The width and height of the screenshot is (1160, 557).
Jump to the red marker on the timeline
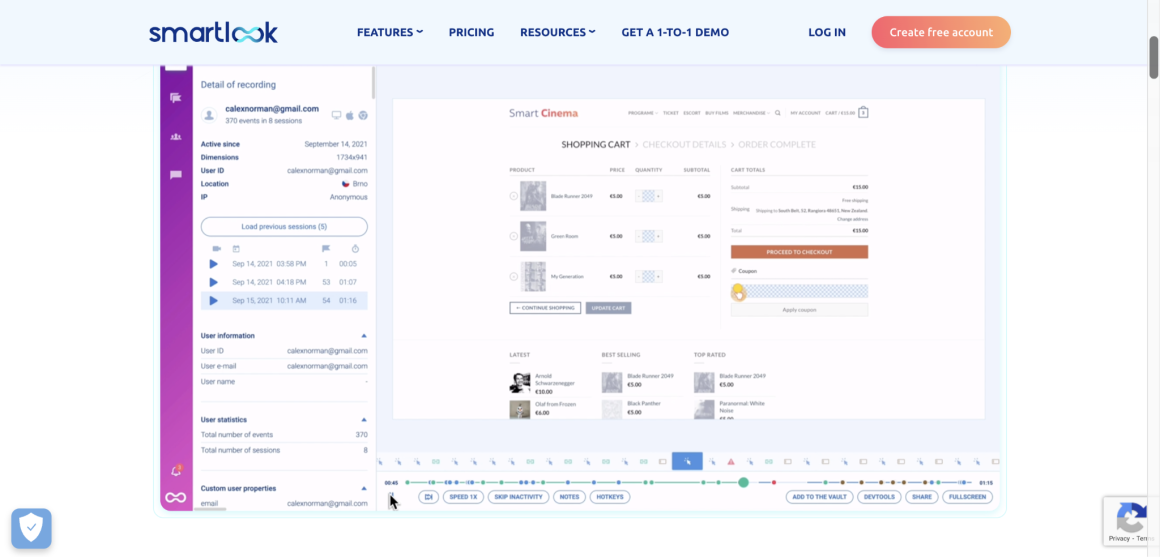point(774,482)
